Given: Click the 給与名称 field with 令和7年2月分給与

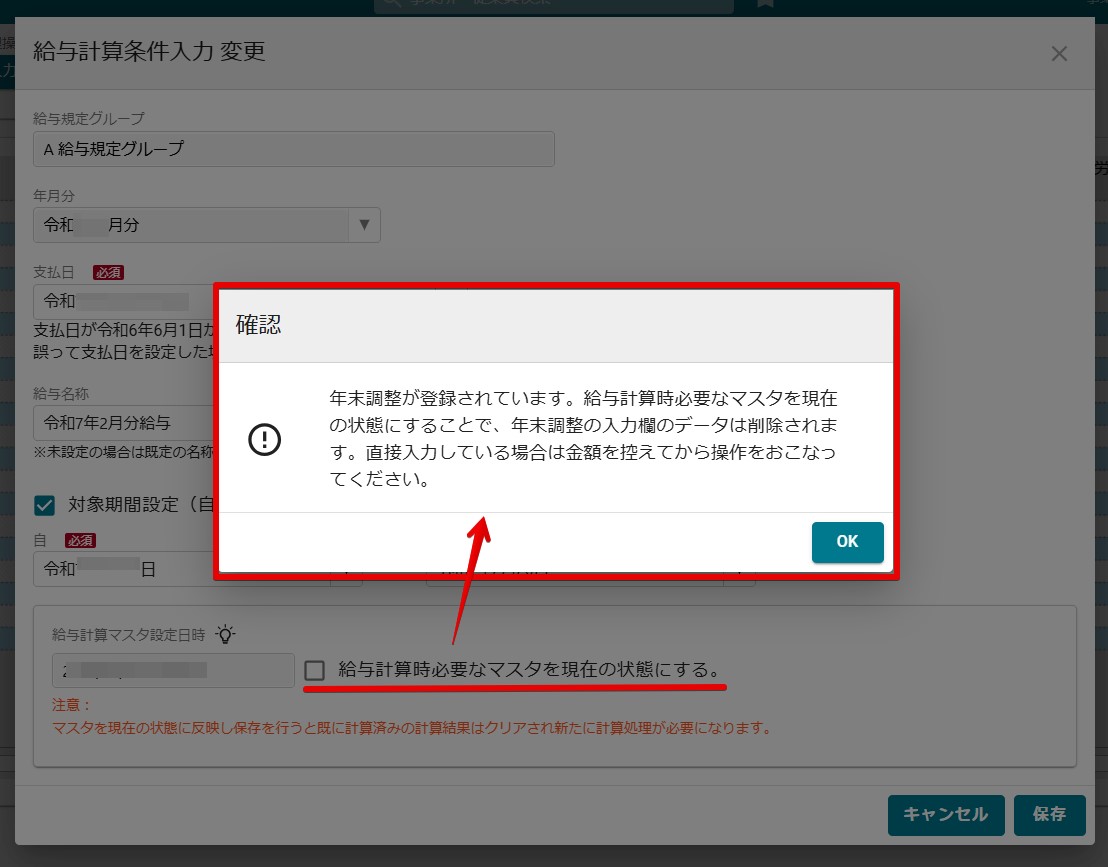Looking at the screenshot, I should point(124,423).
